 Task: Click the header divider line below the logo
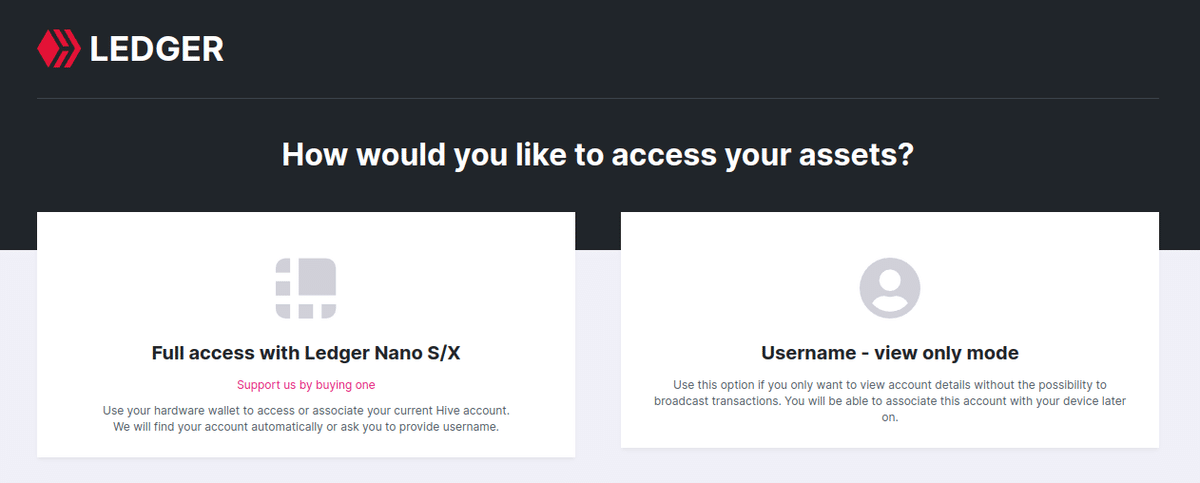(x=598, y=98)
